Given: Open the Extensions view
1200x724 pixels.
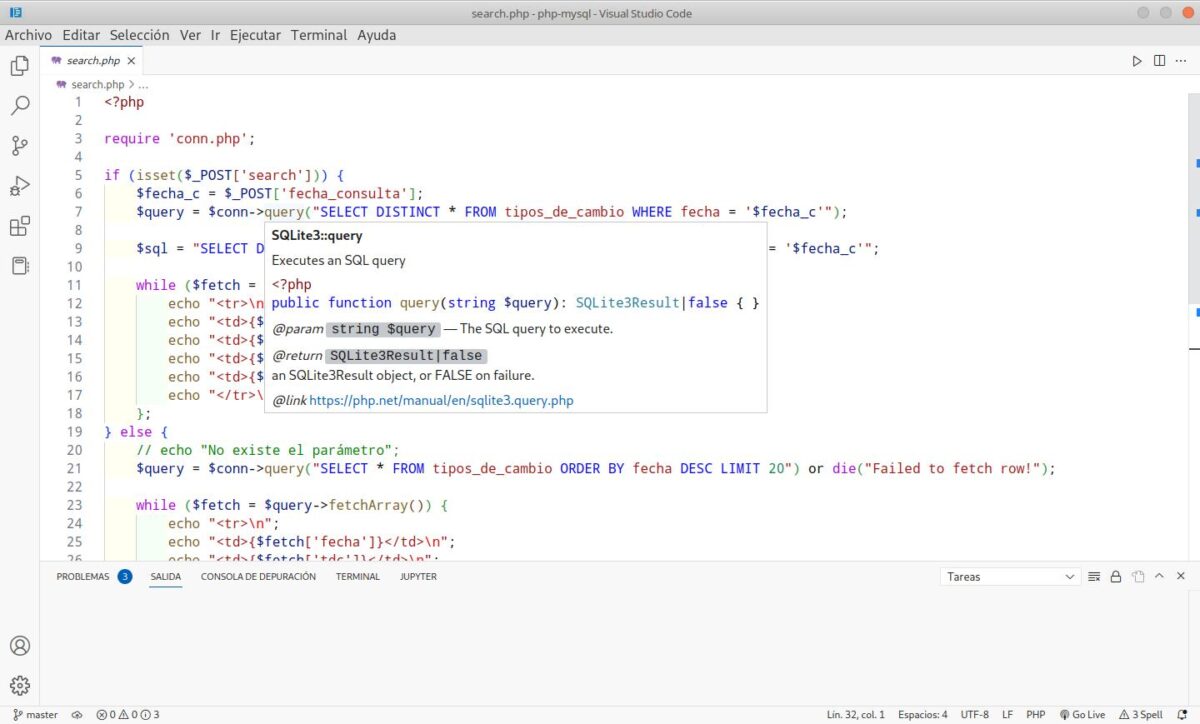Looking at the screenshot, I should (19, 226).
